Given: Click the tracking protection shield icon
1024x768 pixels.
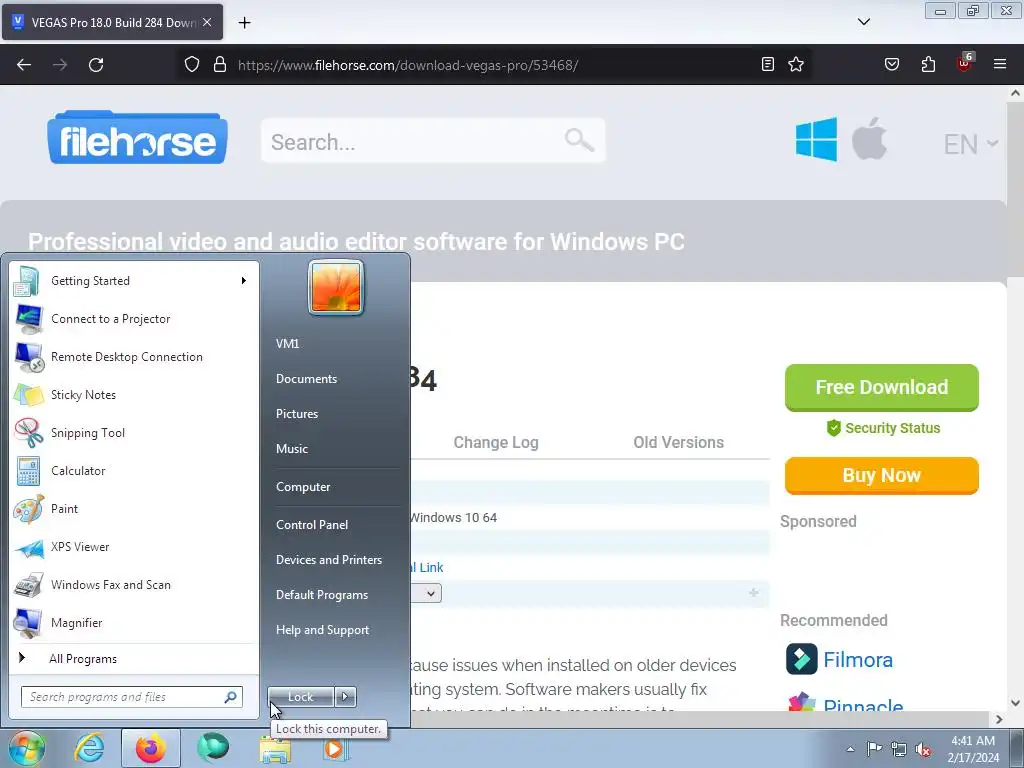Looking at the screenshot, I should [x=191, y=65].
